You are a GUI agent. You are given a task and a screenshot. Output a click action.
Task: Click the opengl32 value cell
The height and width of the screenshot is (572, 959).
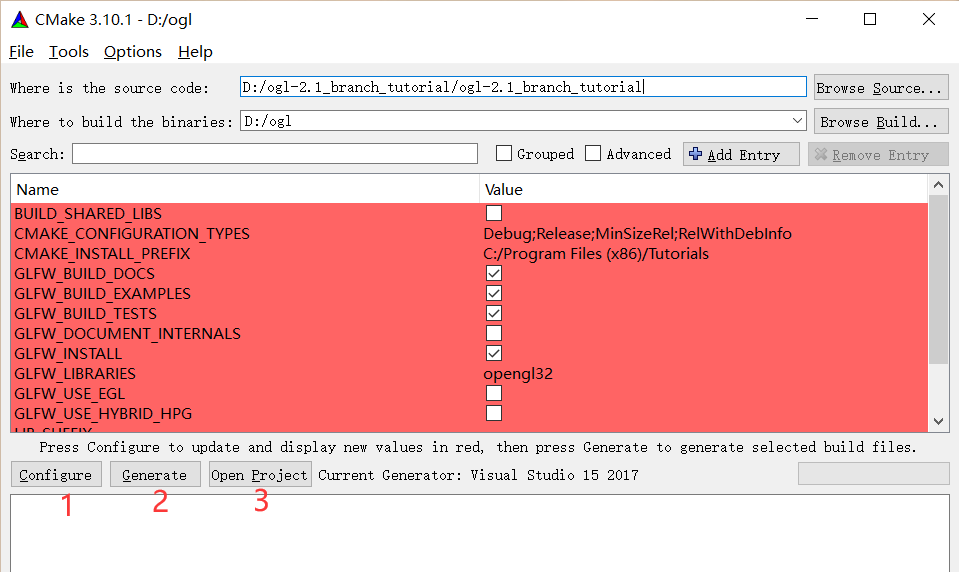518,374
